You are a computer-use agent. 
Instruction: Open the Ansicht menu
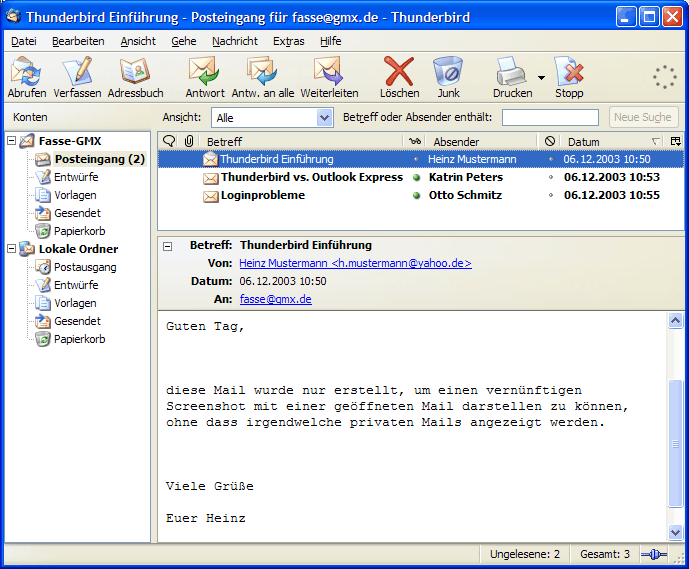click(x=138, y=41)
